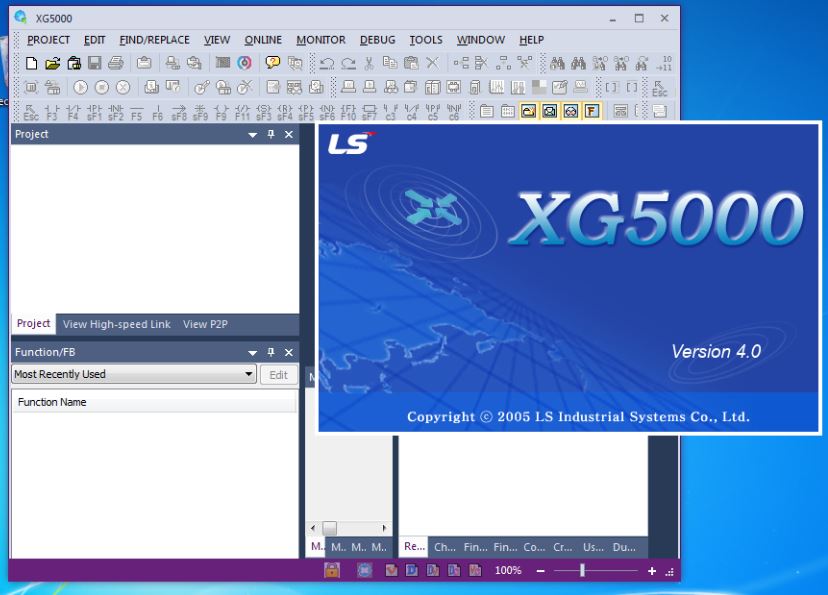The height and width of the screenshot is (595, 828).
Task: Paste from the clipboard icon
Action: (x=411, y=63)
